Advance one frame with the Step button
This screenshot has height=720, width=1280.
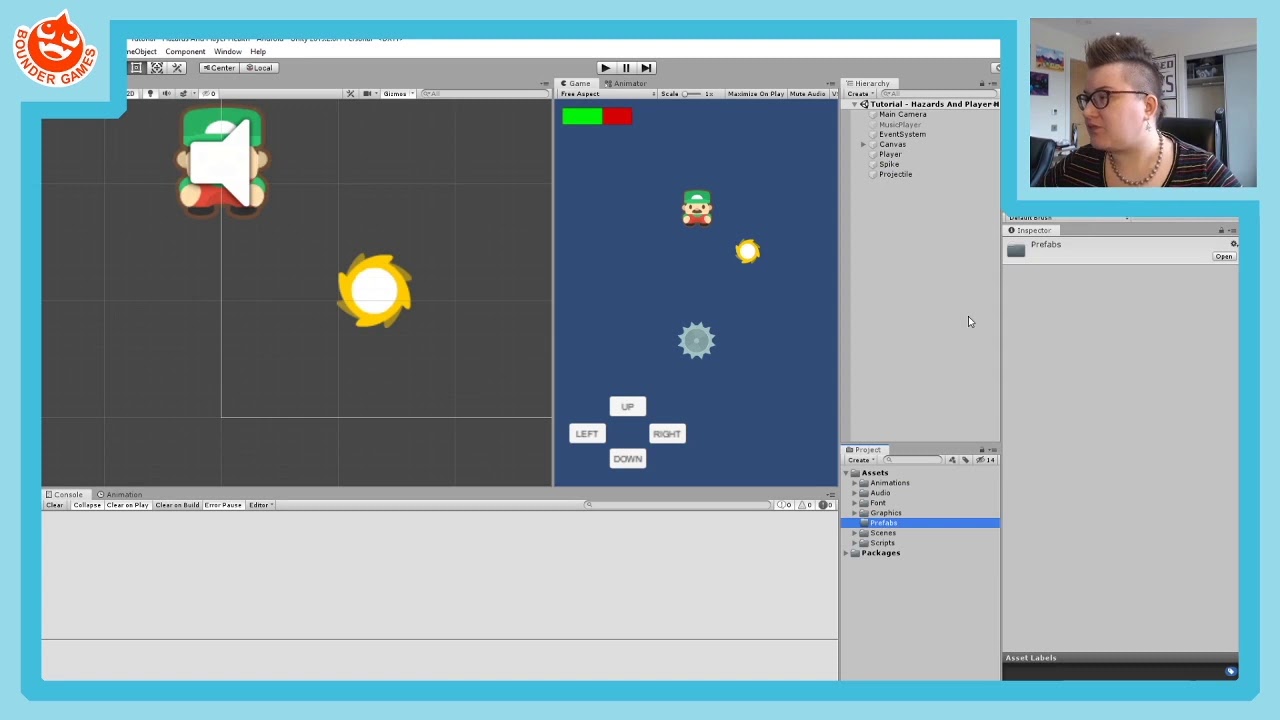[x=646, y=68]
